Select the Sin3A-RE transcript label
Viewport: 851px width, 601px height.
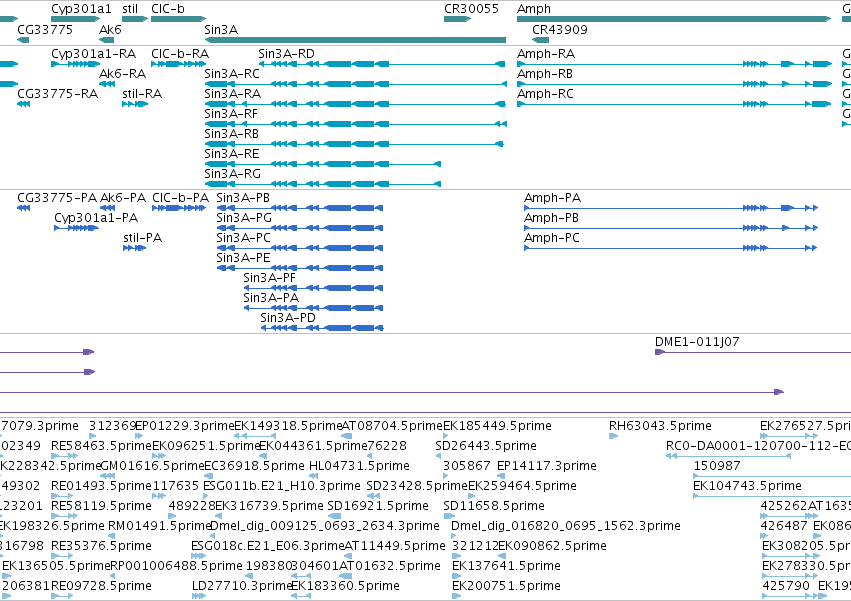click(232, 154)
